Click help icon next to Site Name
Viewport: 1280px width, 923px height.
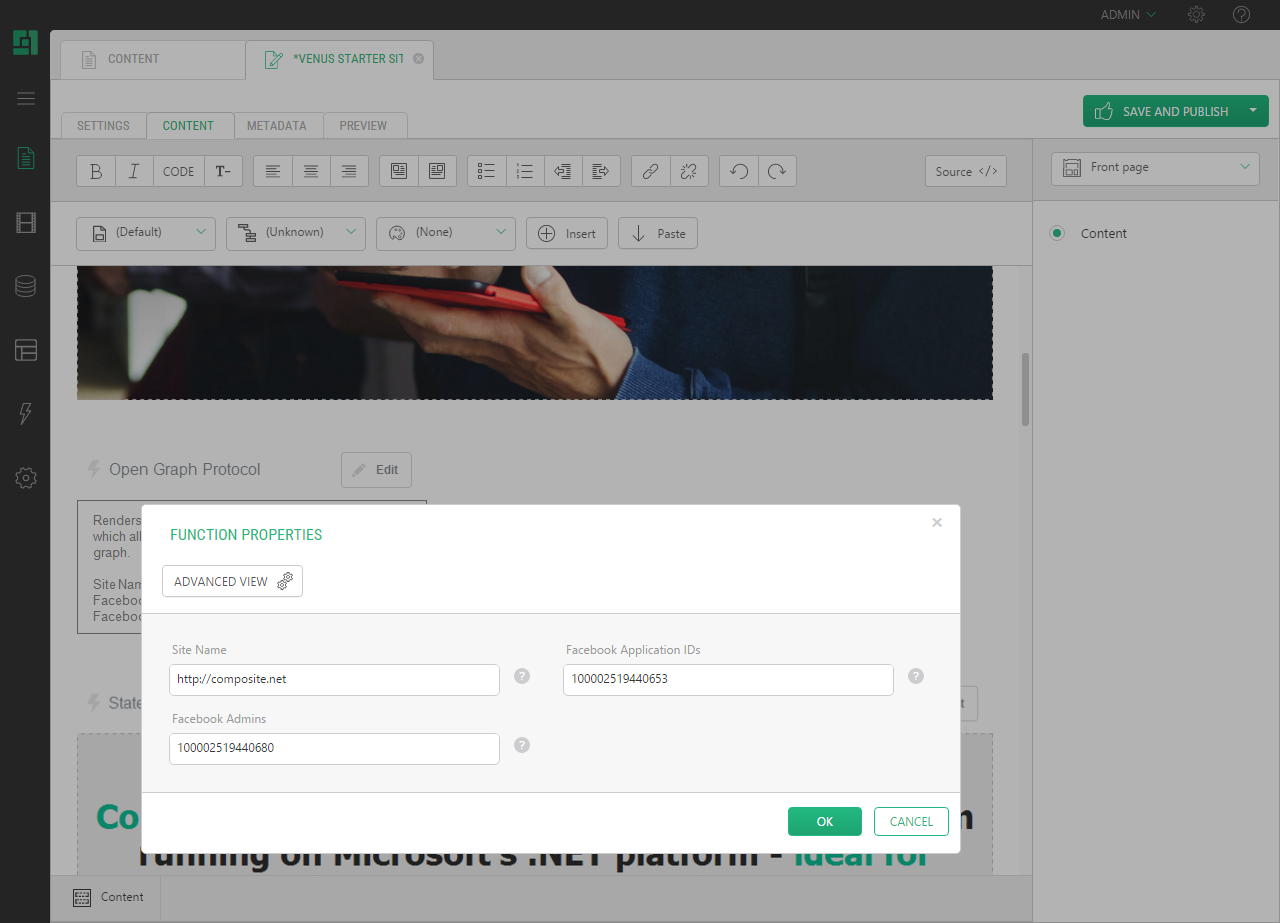point(522,676)
